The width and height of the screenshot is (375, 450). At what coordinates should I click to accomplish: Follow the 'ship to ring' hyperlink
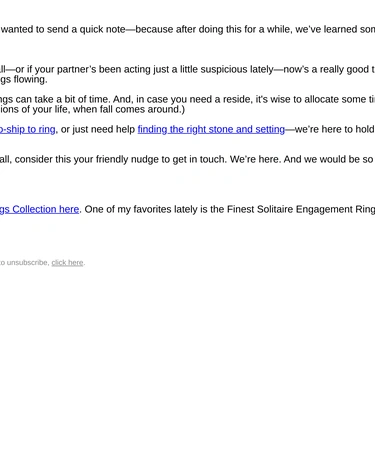pos(28,129)
